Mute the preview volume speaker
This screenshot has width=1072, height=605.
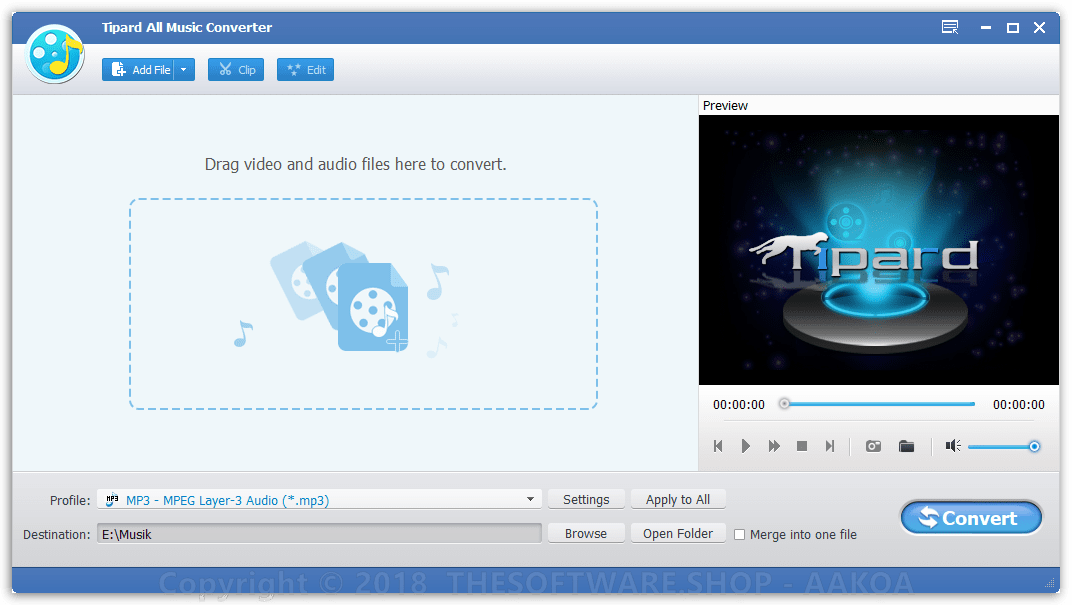[951, 446]
